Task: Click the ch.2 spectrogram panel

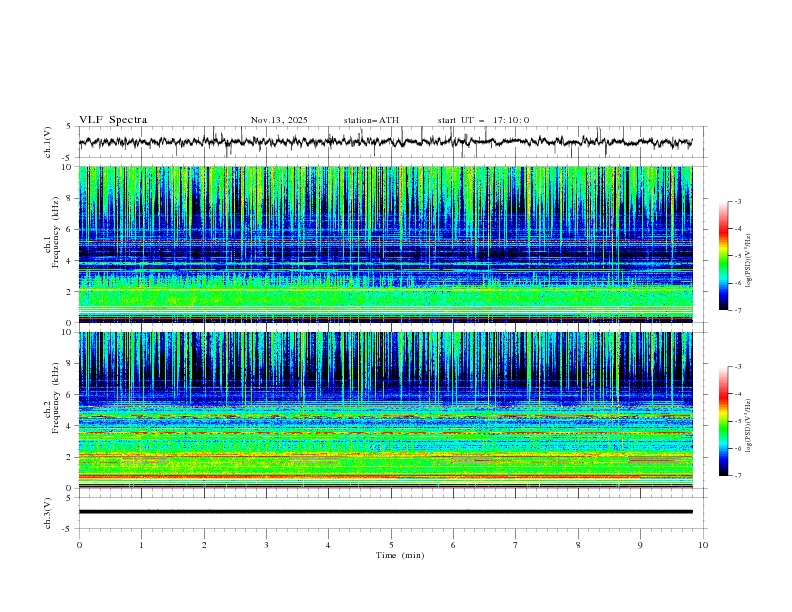Action: (385, 410)
